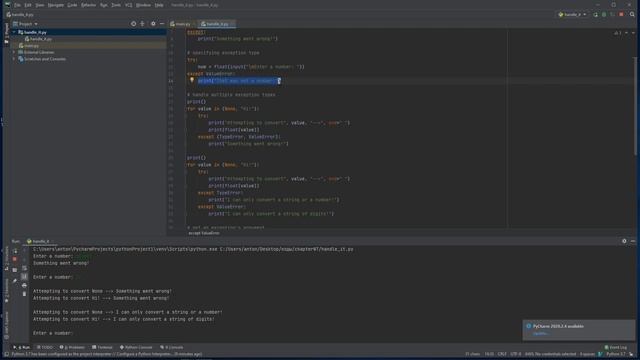Select nested handle_it.py file in project tree
This screenshot has width=640, height=360.
click(40, 39)
